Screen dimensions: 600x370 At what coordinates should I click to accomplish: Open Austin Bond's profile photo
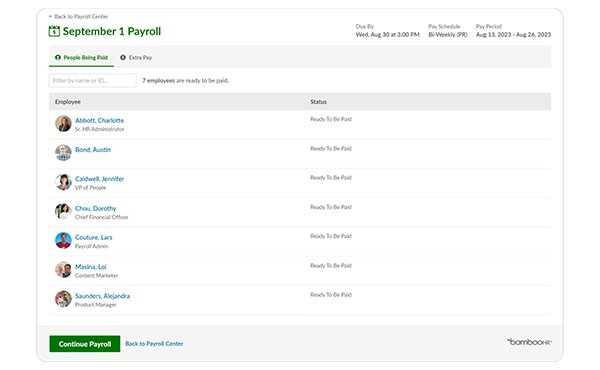pyautogui.click(x=63, y=153)
